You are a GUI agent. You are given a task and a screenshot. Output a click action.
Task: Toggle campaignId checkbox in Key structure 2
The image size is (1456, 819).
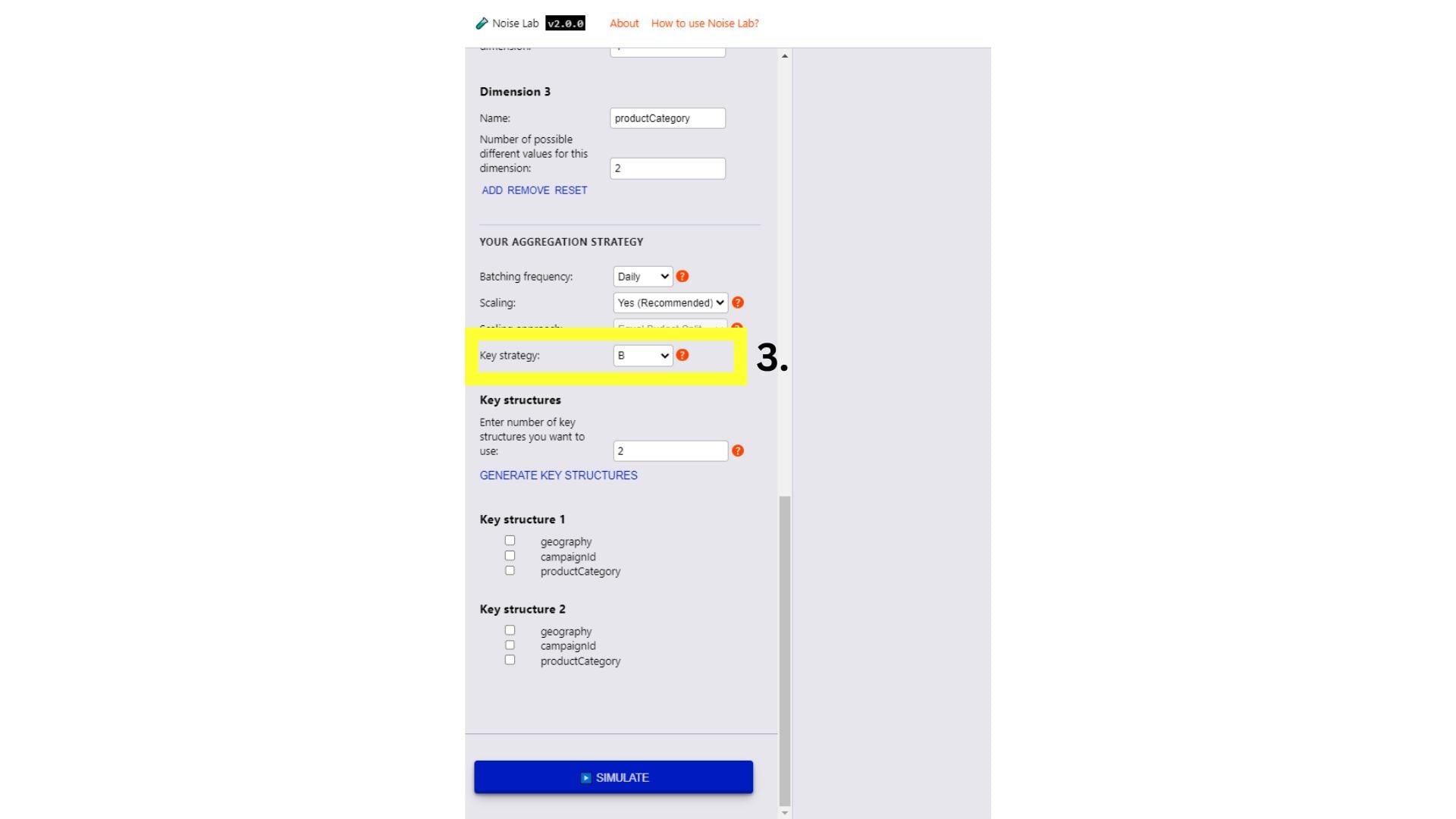coord(509,645)
